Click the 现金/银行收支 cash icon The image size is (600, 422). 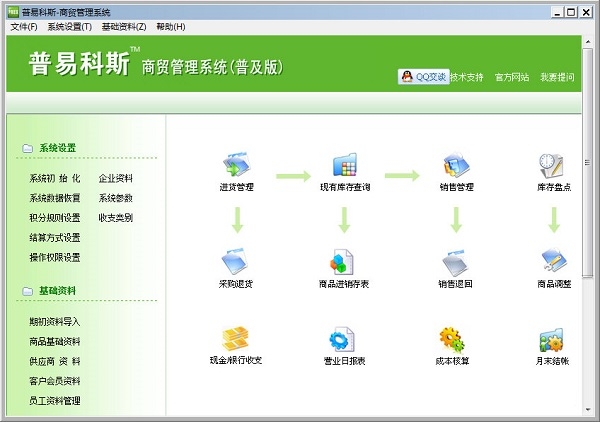coord(235,339)
